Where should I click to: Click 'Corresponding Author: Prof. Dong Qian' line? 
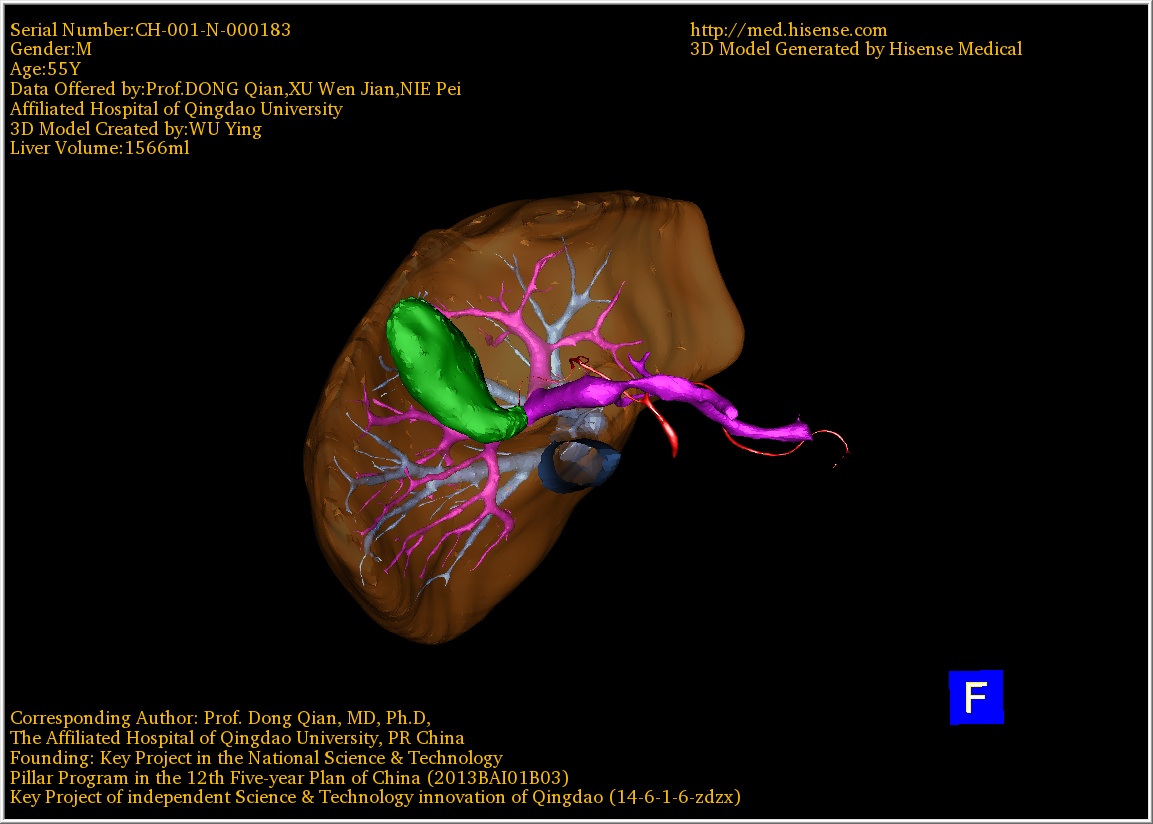[221, 718]
